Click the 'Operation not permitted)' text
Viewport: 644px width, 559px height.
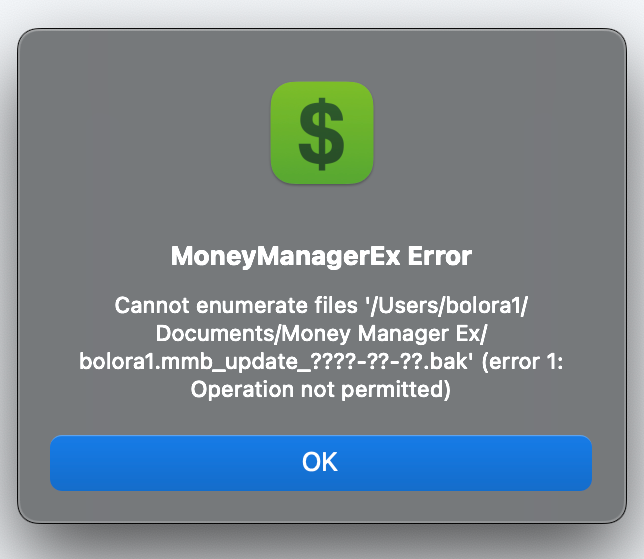[321, 389]
